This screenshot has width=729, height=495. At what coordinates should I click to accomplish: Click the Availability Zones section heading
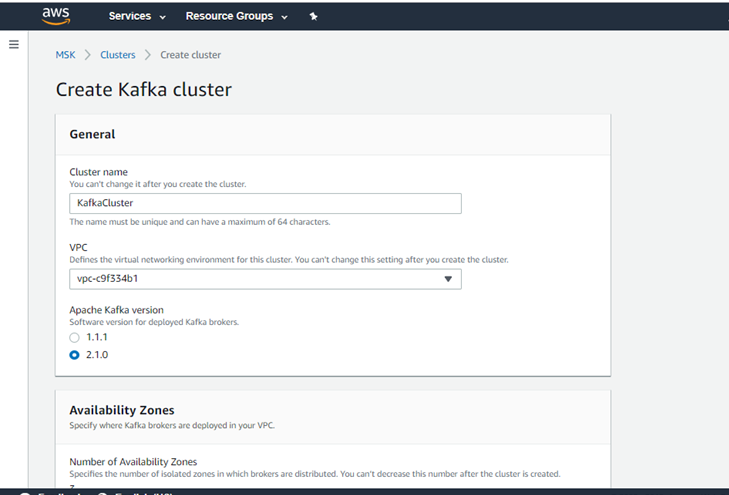122,410
